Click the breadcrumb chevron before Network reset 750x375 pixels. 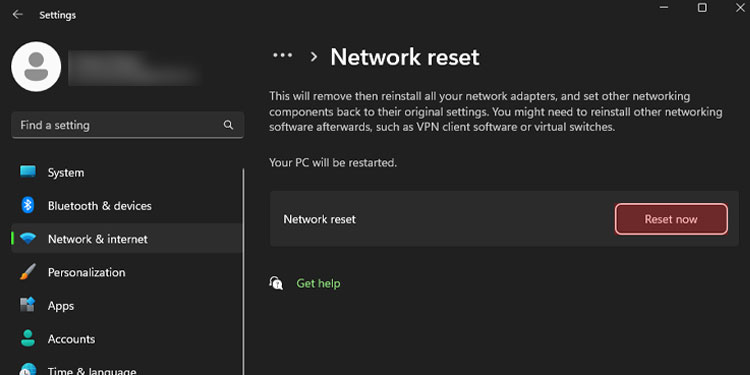click(x=314, y=56)
